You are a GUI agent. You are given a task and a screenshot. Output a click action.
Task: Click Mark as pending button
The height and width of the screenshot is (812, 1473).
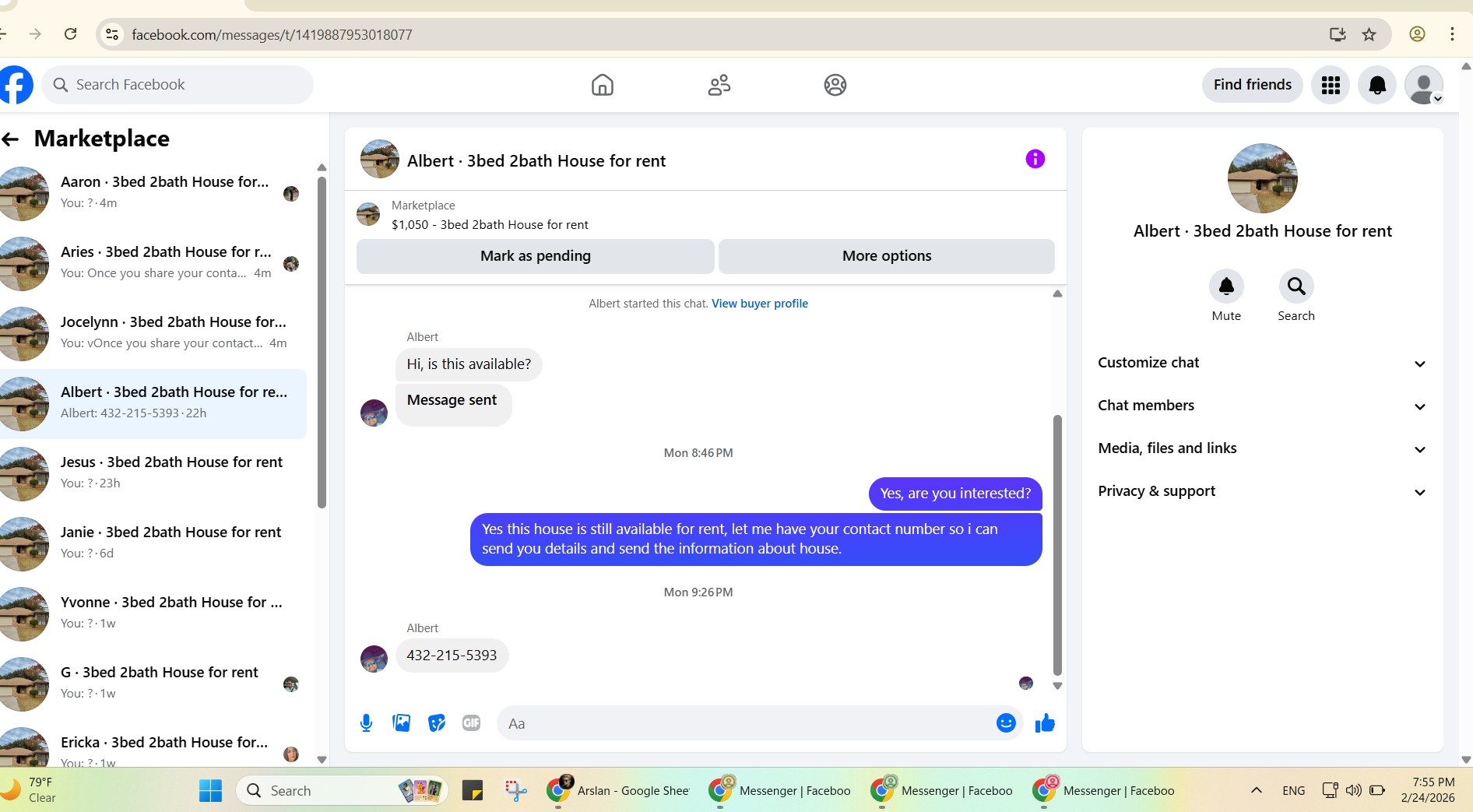[536, 256]
